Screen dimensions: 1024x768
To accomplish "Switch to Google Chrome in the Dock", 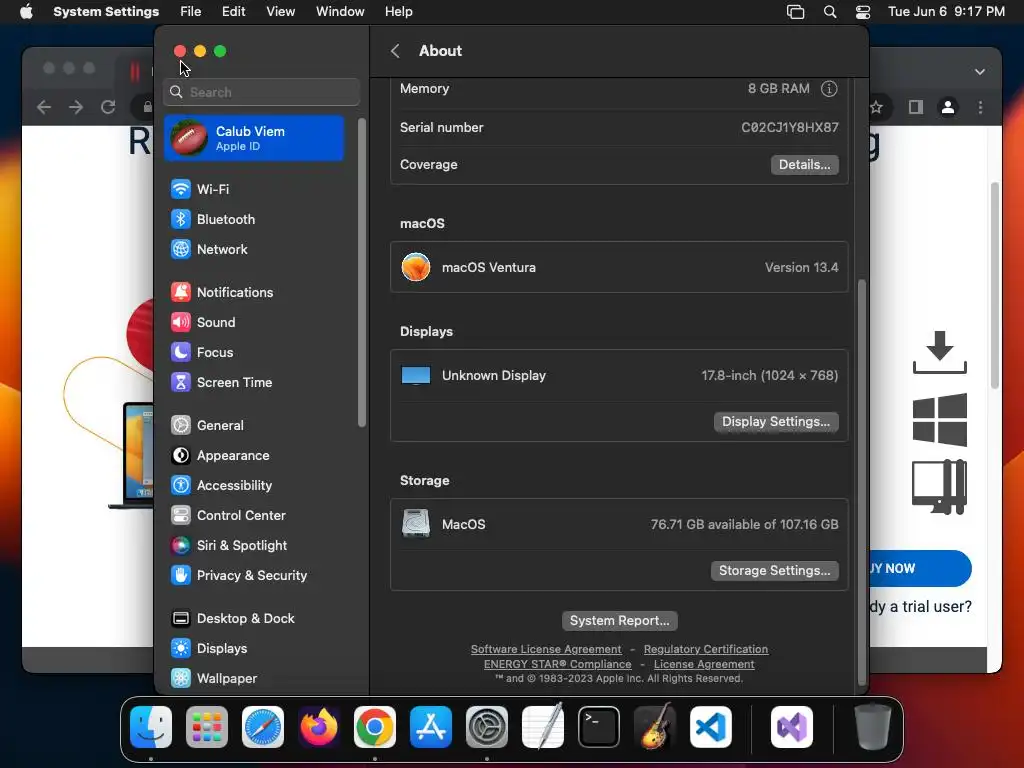I will [375, 727].
